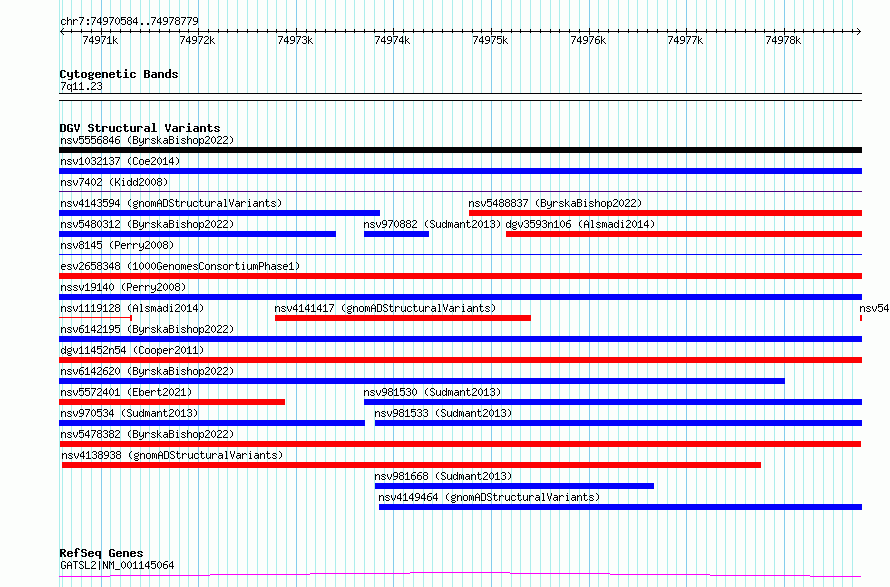
Task: Open nsv981530 (Sudmant2013) label
Action: click(x=432, y=392)
